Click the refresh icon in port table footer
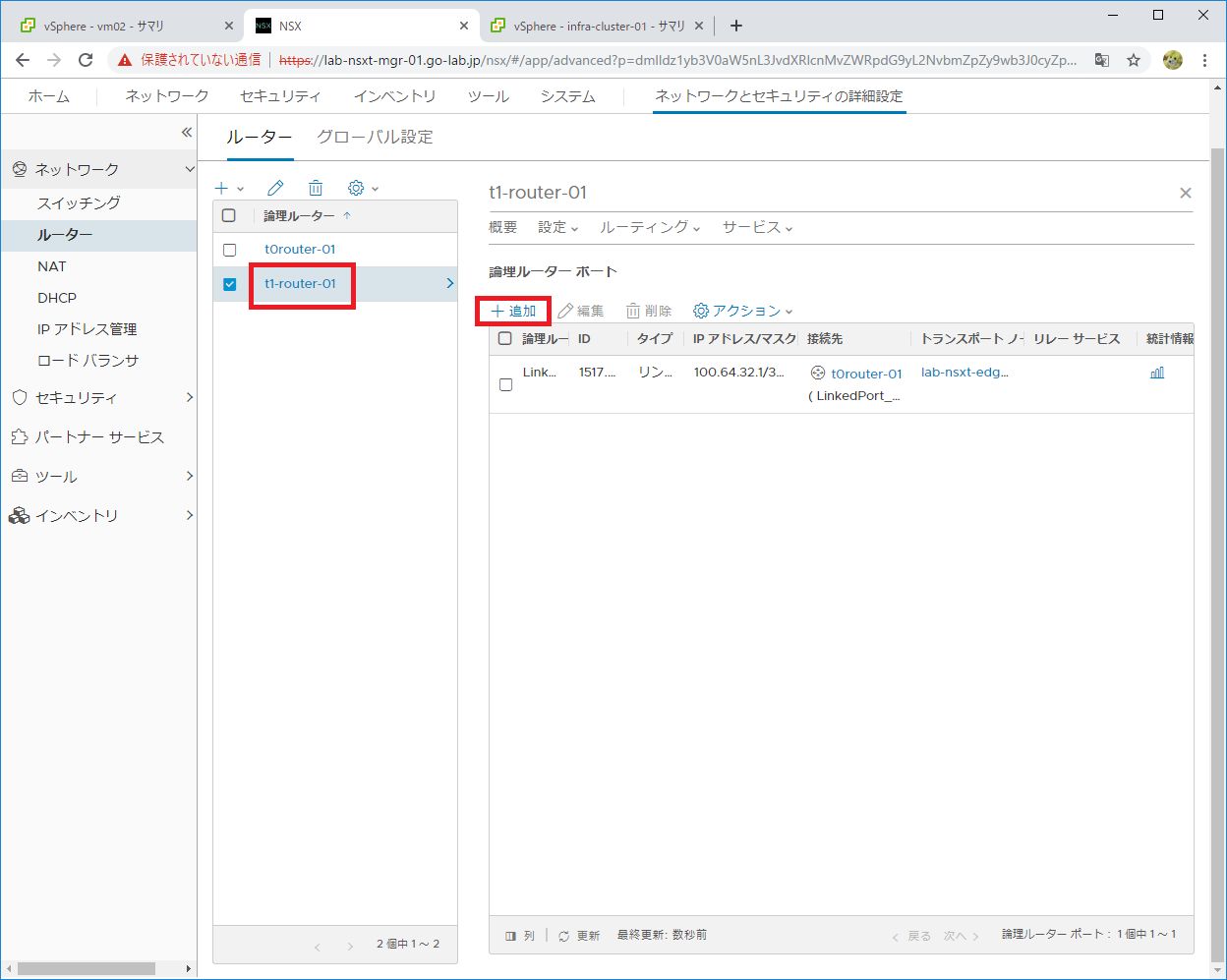Image resolution: width=1227 pixels, height=980 pixels. pyautogui.click(x=563, y=937)
